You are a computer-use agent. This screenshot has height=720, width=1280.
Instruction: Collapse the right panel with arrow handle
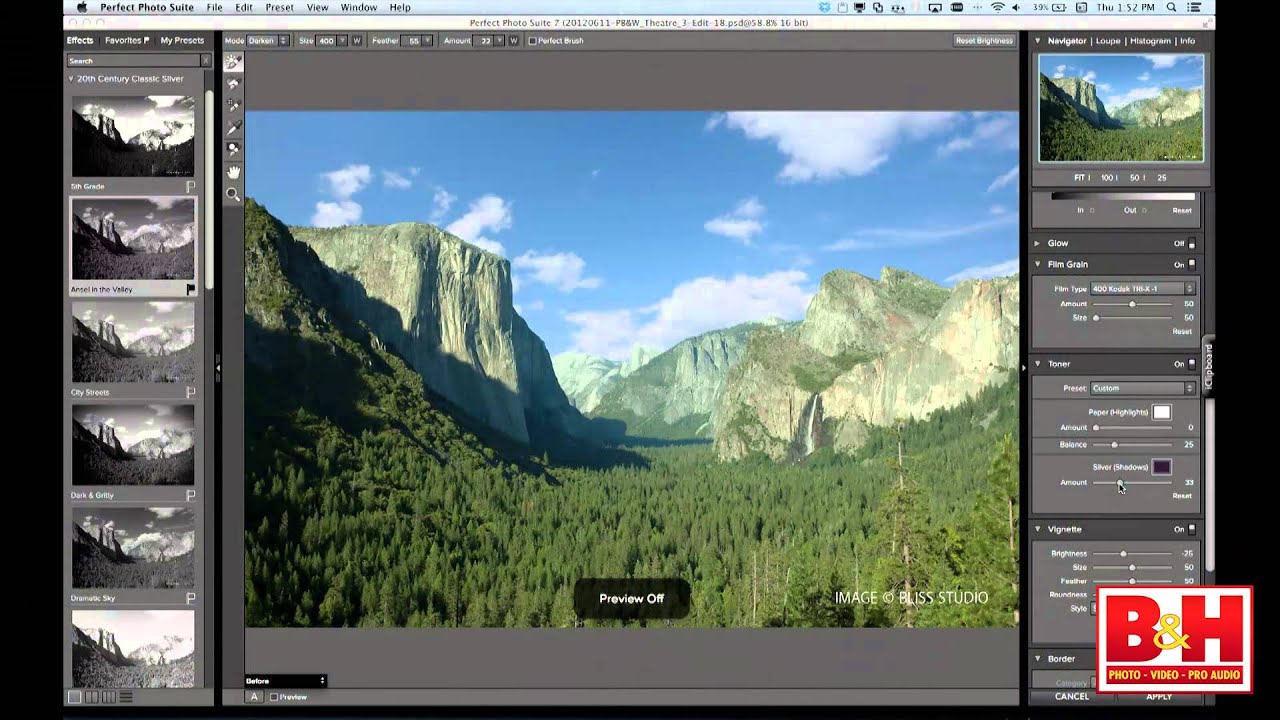pyautogui.click(x=1023, y=368)
